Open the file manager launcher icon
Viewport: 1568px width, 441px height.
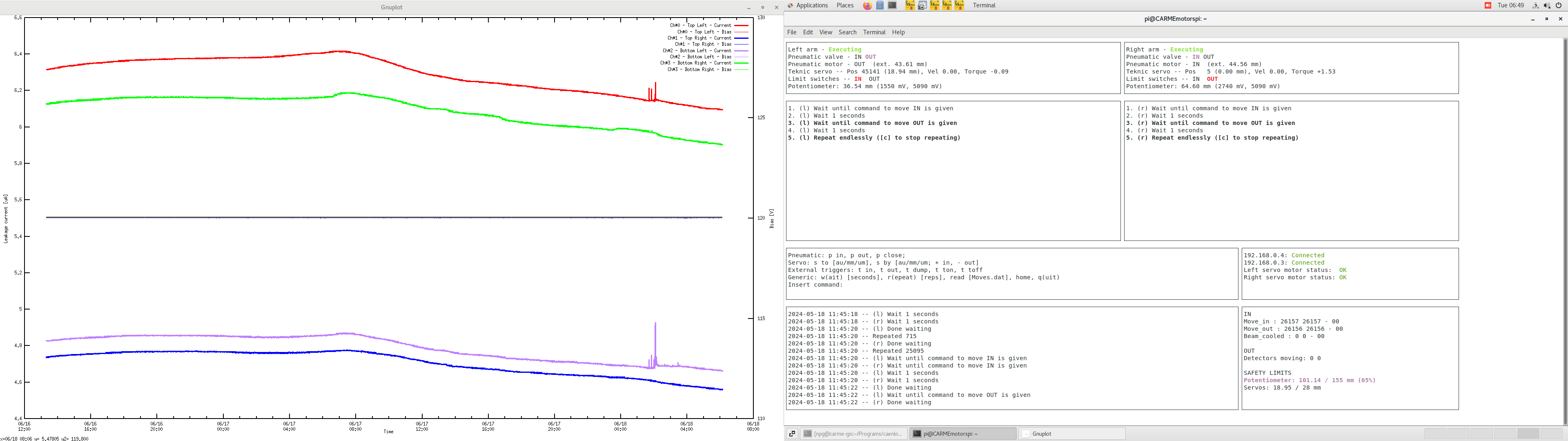click(x=880, y=5)
